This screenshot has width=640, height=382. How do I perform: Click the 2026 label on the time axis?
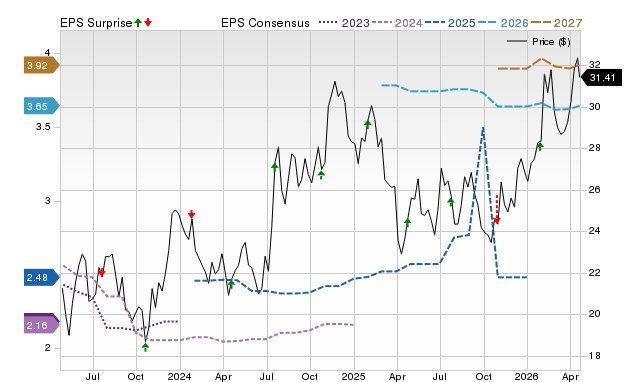[527, 376]
